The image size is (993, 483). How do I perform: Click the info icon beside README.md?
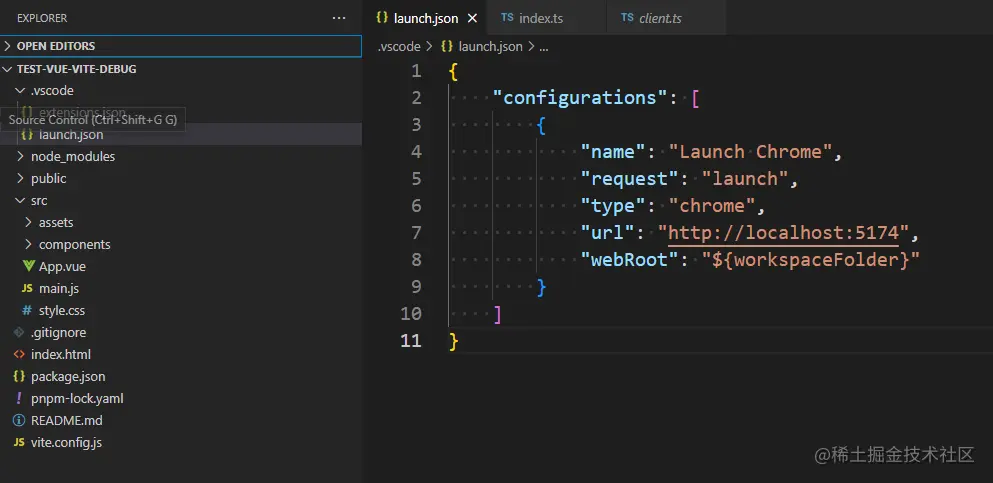coord(19,420)
